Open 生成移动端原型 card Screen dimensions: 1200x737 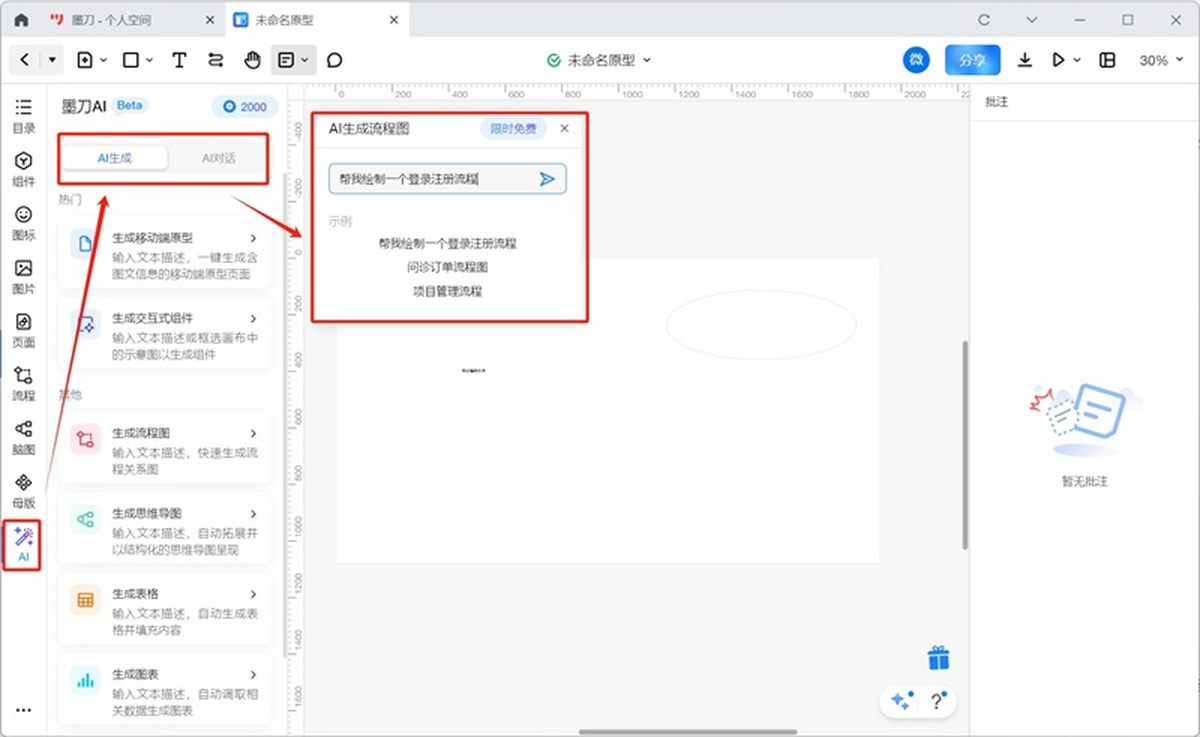coord(165,254)
